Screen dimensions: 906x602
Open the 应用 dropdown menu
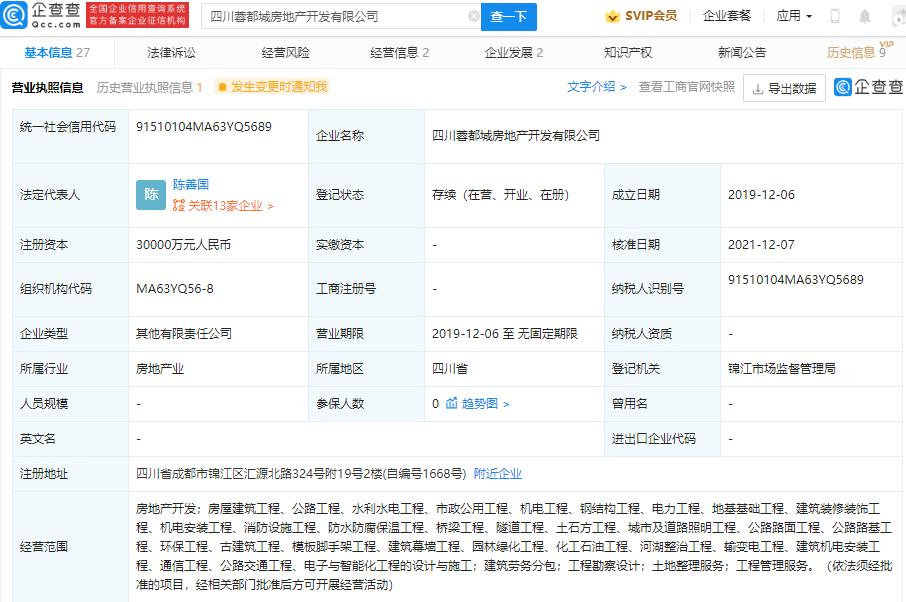(x=794, y=16)
